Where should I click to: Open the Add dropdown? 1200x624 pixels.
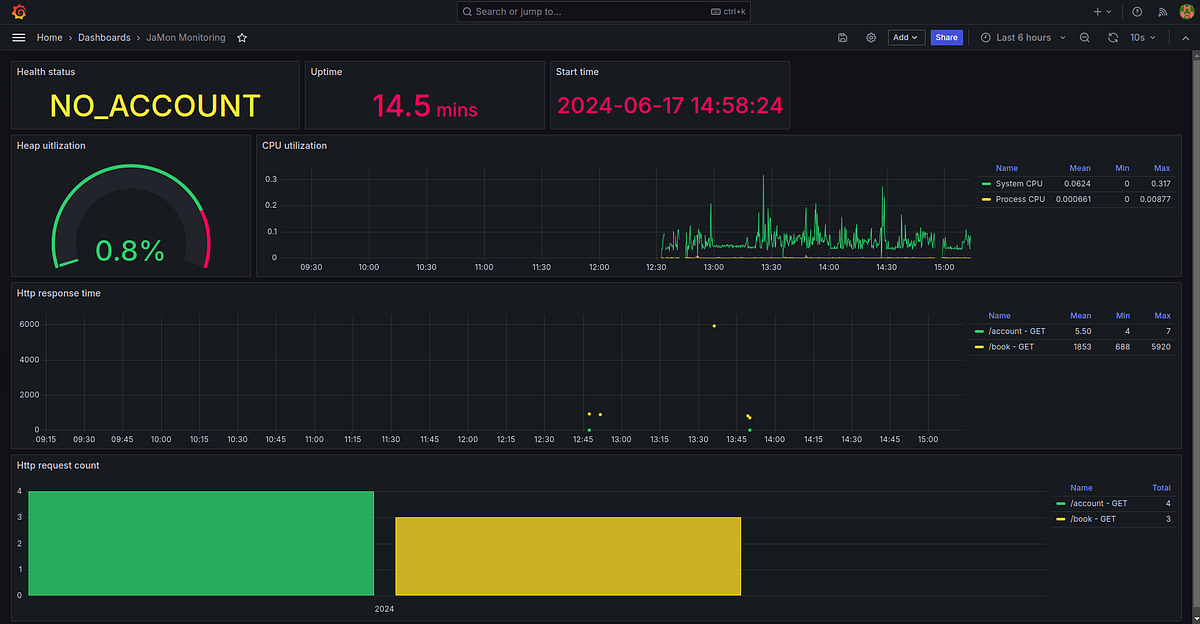905,37
